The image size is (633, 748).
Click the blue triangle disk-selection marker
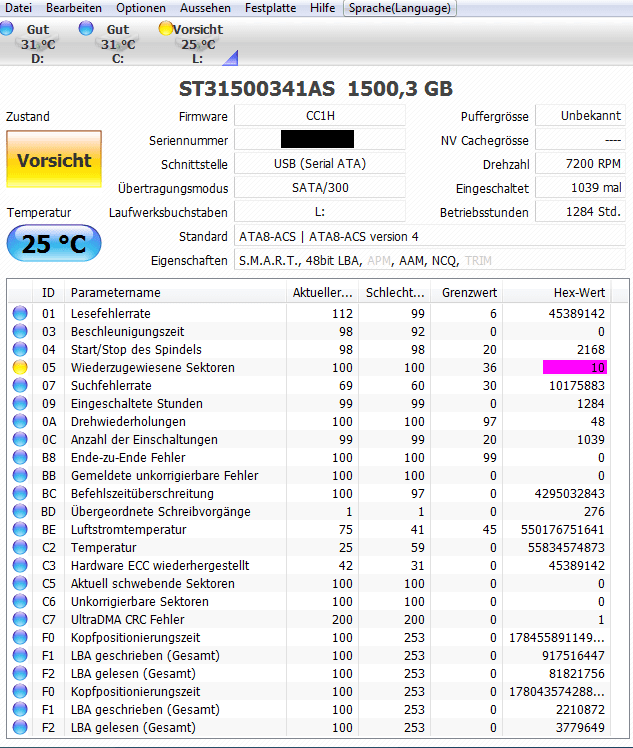click(231, 58)
